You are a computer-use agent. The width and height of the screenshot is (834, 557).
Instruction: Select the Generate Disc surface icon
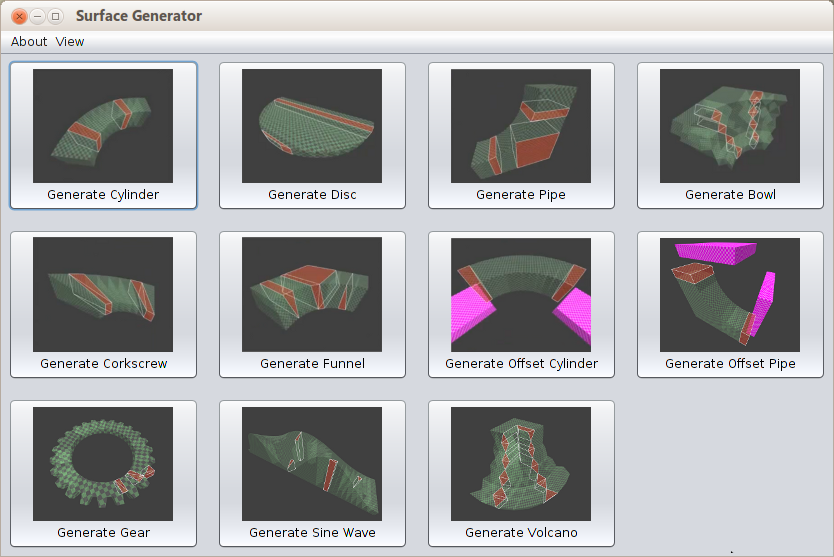point(312,125)
